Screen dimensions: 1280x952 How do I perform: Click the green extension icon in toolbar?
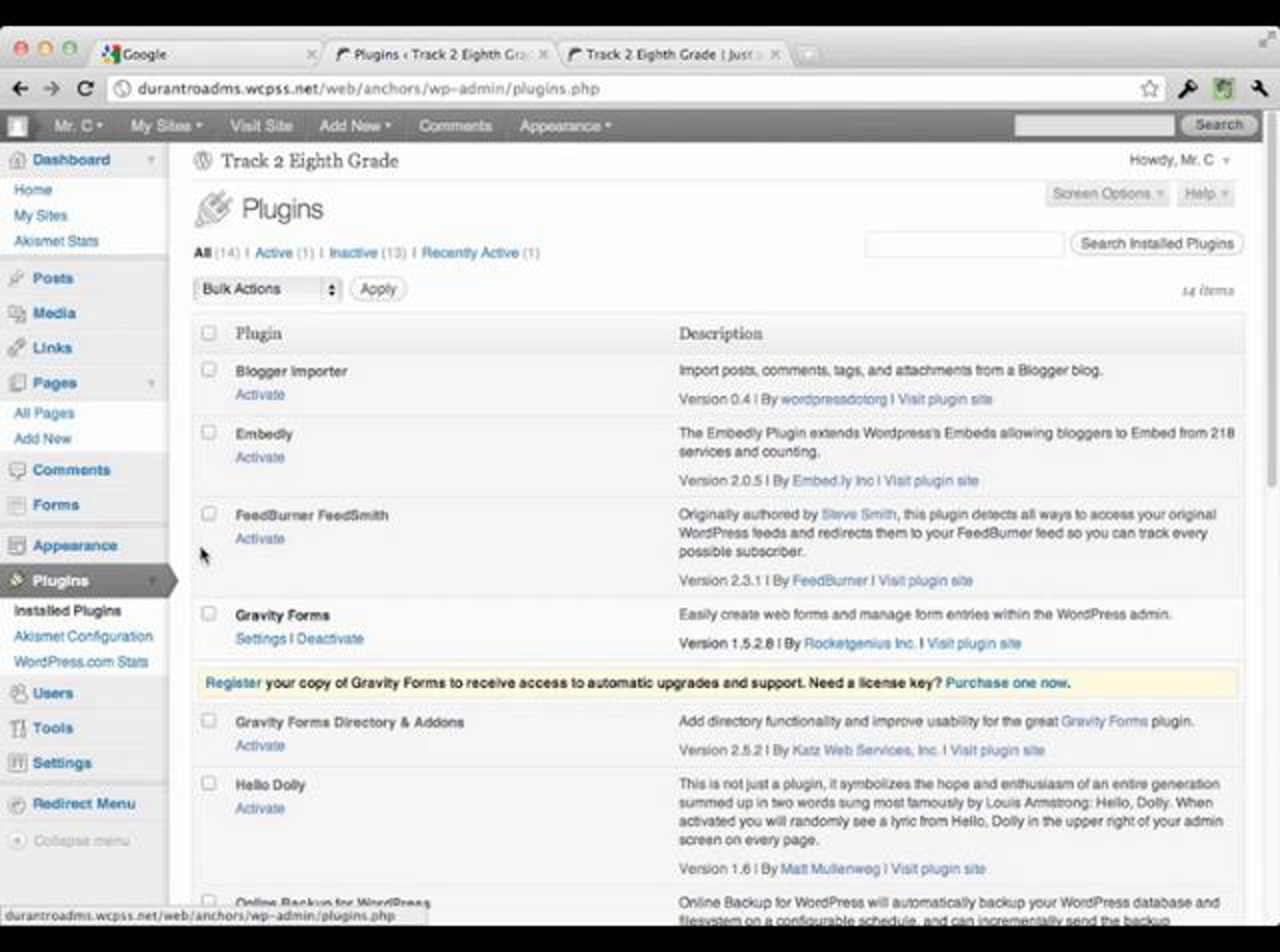[x=1223, y=89]
